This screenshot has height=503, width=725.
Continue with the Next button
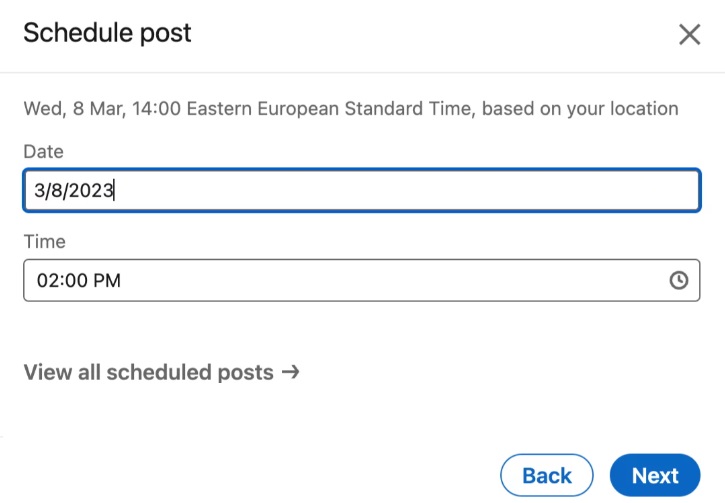pos(655,475)
